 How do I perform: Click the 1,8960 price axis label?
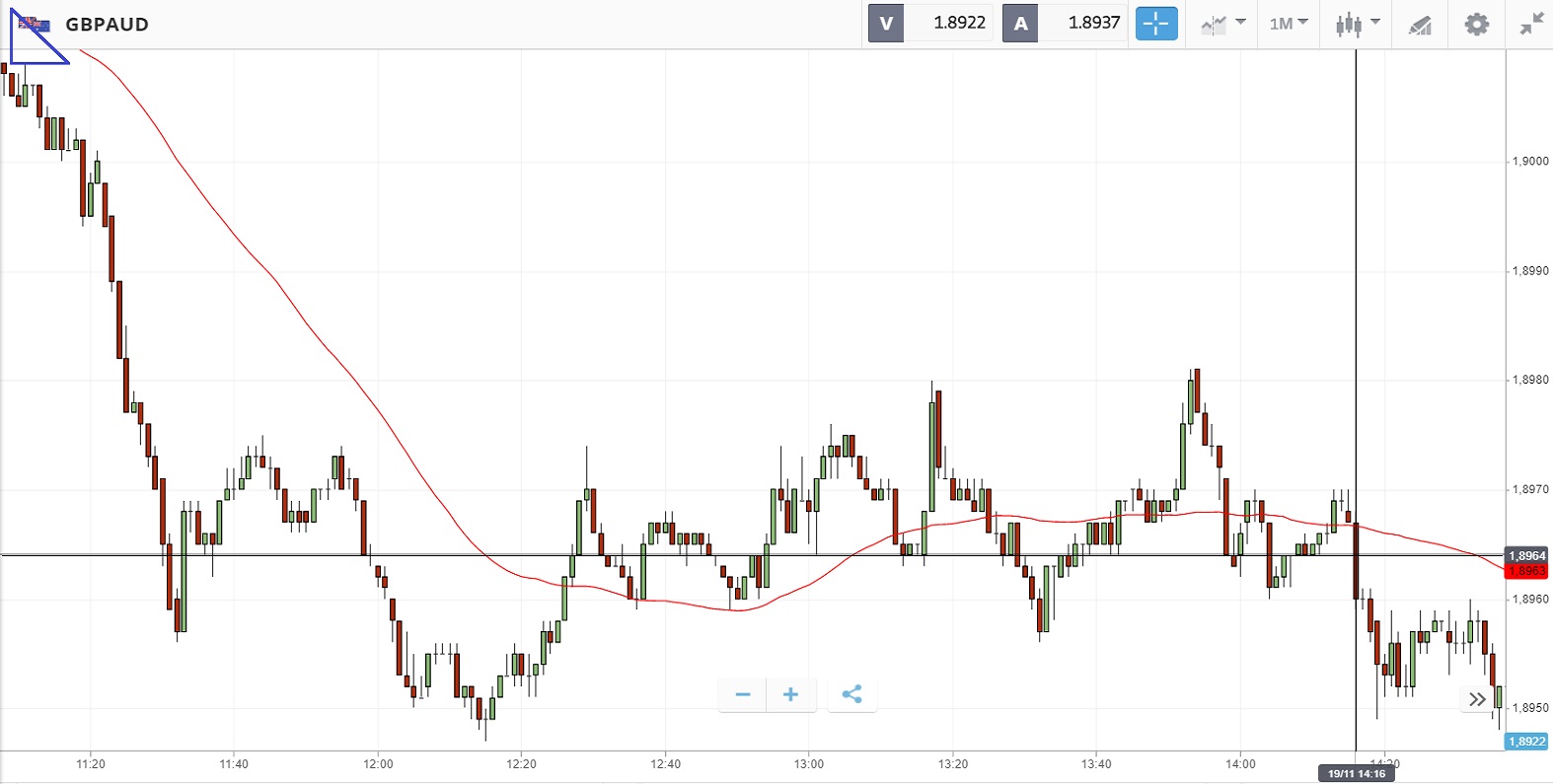point(1530,599)
